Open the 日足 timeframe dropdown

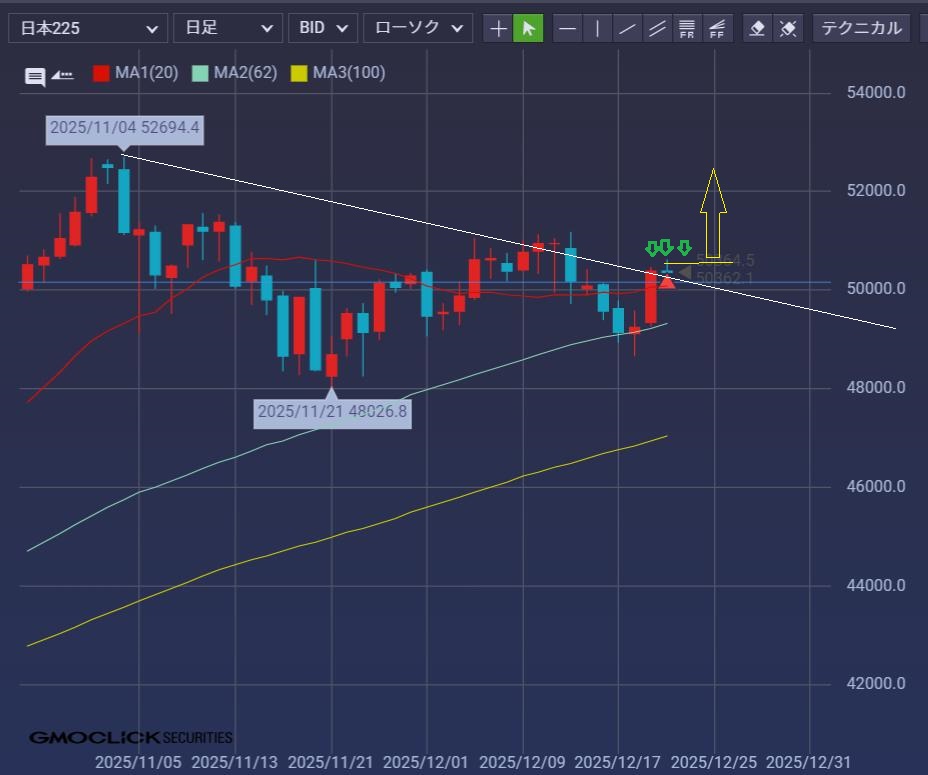point(227,28)
